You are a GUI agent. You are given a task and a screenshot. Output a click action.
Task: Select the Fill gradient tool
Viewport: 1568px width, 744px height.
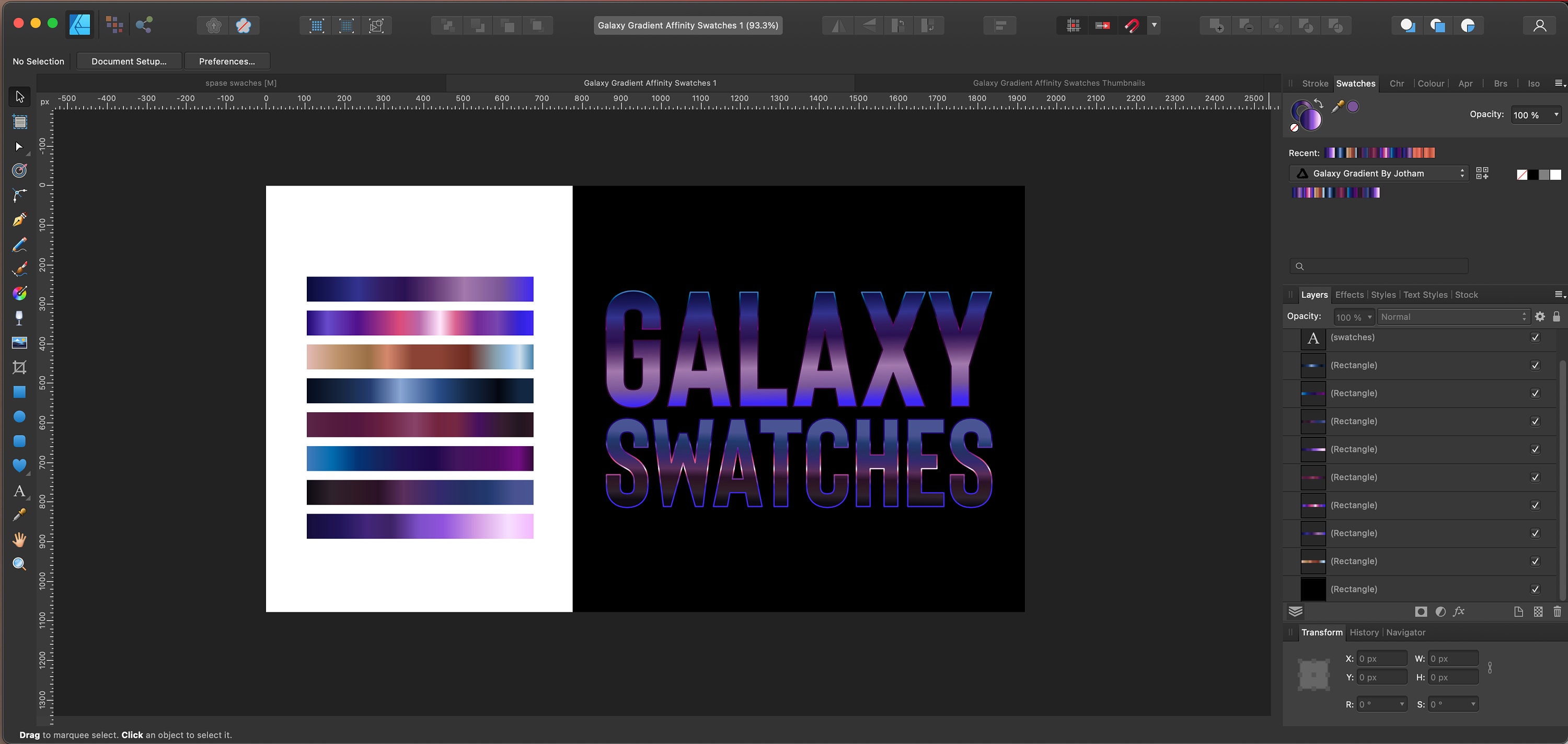19,293
